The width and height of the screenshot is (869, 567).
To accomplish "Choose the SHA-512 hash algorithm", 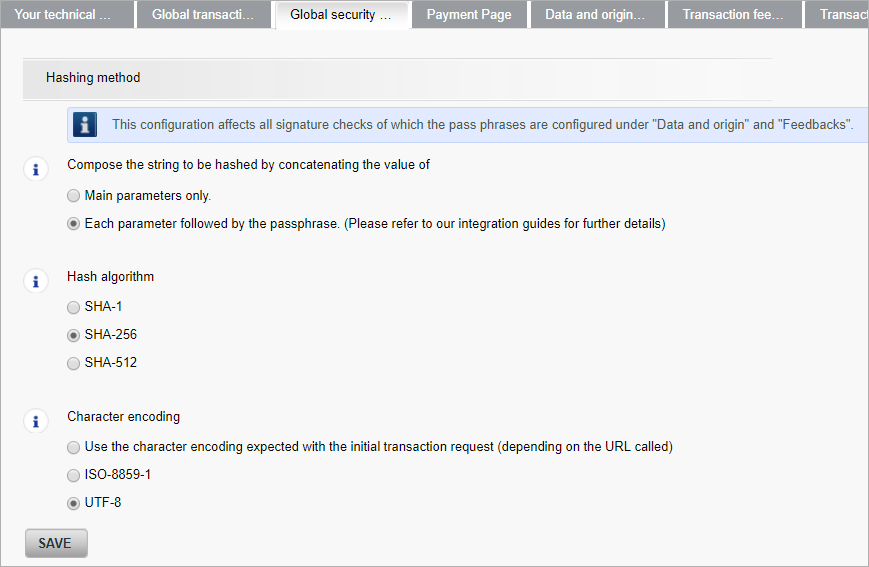I will (73, 363).
